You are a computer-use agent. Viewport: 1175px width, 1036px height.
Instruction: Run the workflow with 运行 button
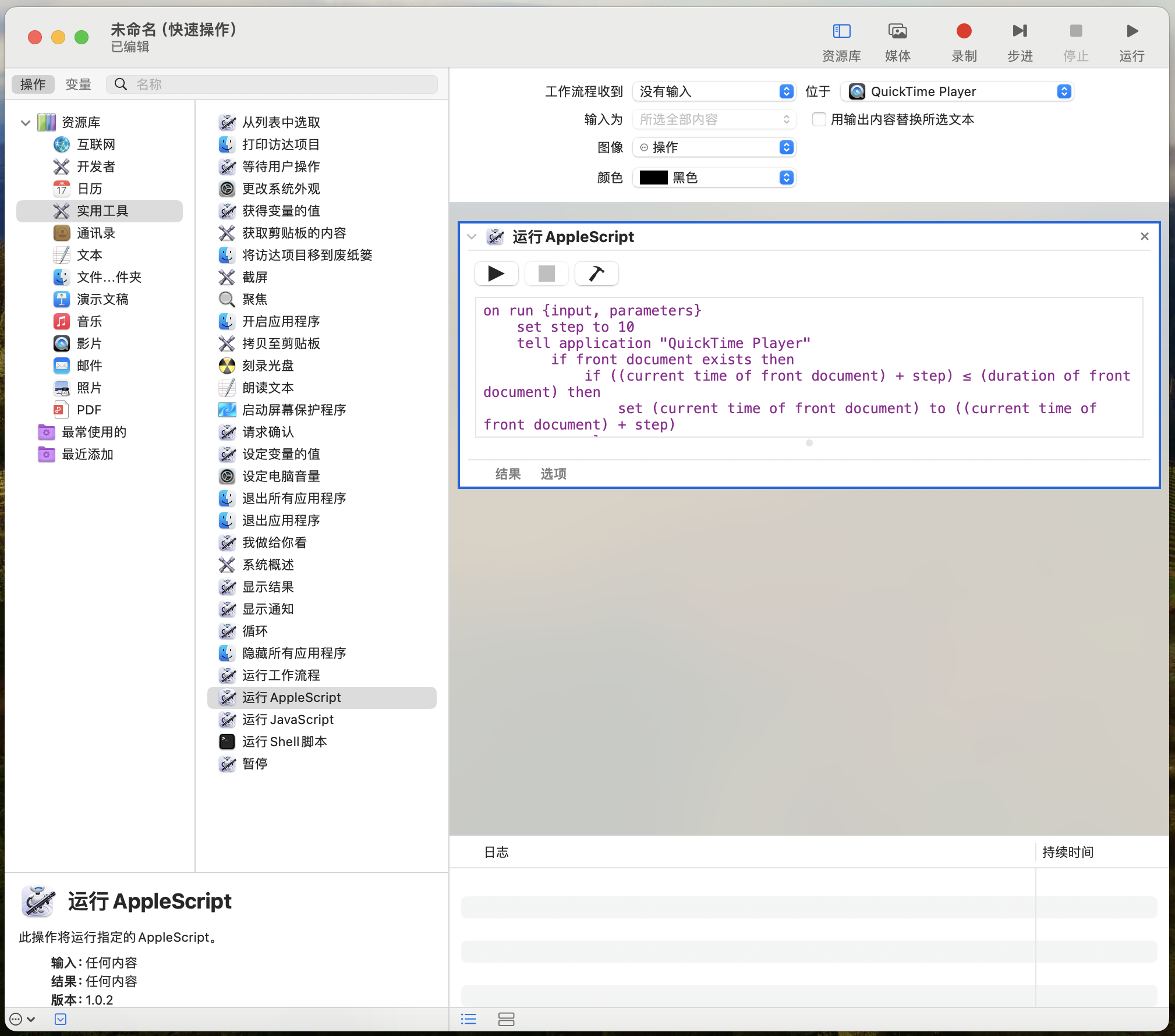(1131, 31)
